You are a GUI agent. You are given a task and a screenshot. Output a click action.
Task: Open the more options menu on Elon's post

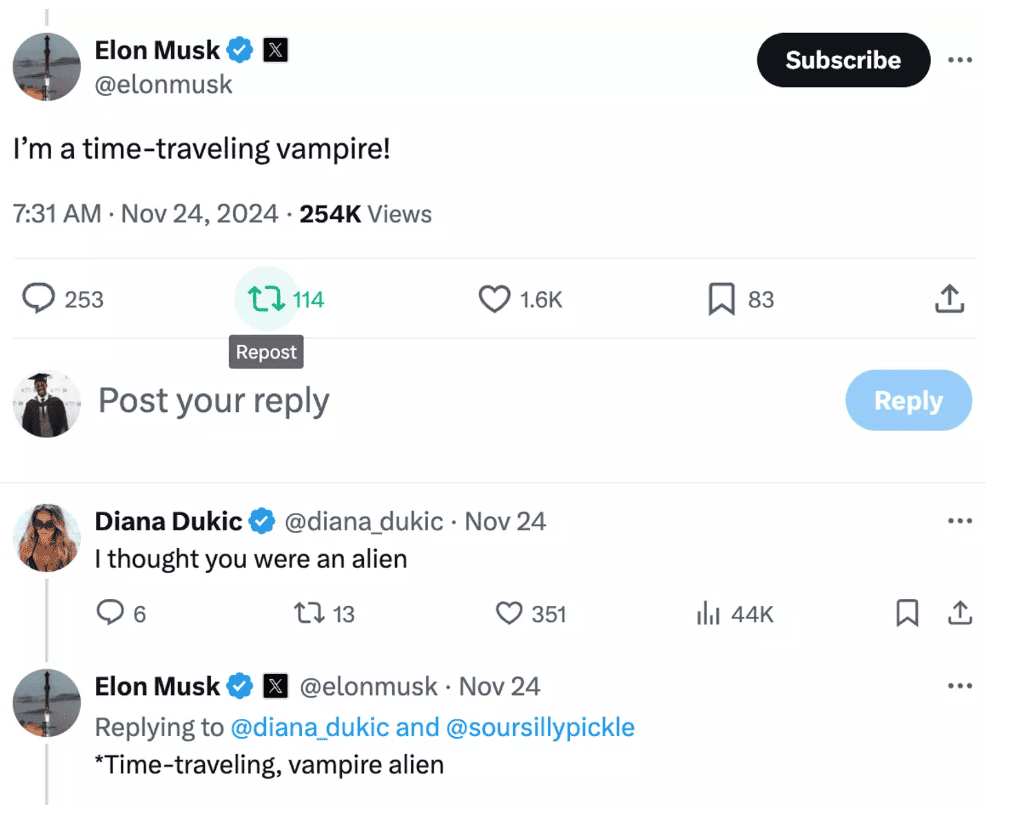point(960,59)
